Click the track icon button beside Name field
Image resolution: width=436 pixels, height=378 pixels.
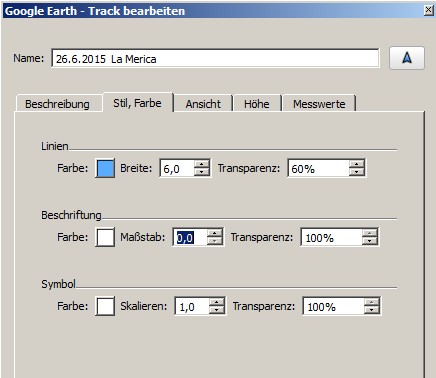click(x=407, y=58)
